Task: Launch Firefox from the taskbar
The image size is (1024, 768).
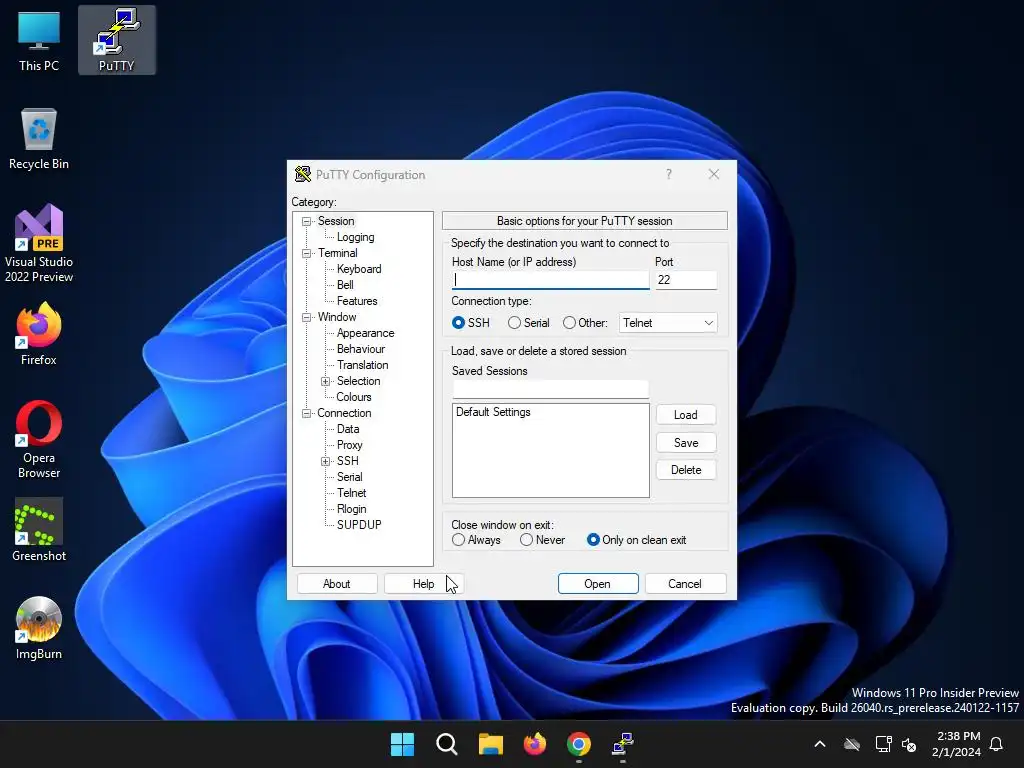Action: point(535,744)
